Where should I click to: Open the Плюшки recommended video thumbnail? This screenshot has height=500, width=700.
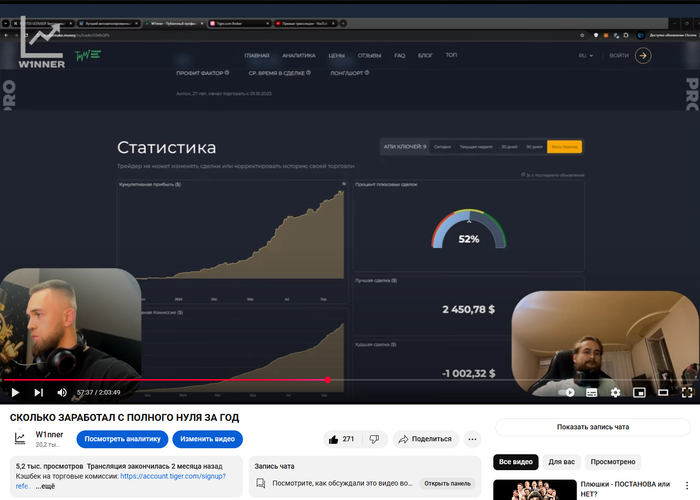(535, 490)
